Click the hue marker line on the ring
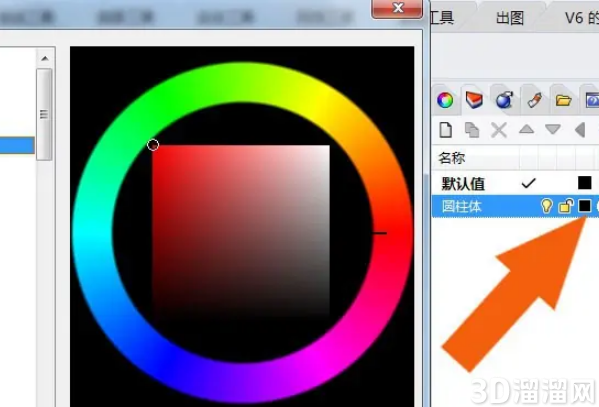599x407 pixels. click(380, 233)
